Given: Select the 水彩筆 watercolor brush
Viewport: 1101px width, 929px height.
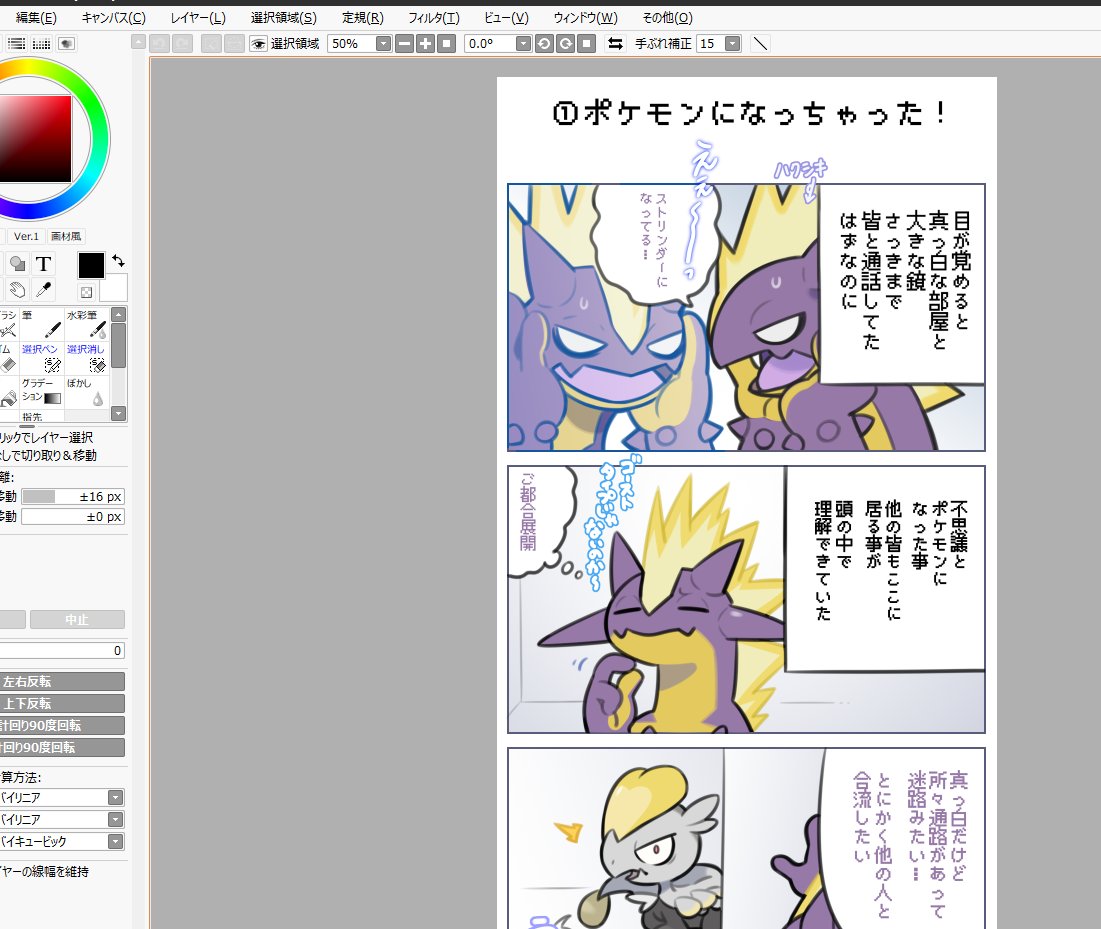Looking at the screenshot, I should click(86, 324).
